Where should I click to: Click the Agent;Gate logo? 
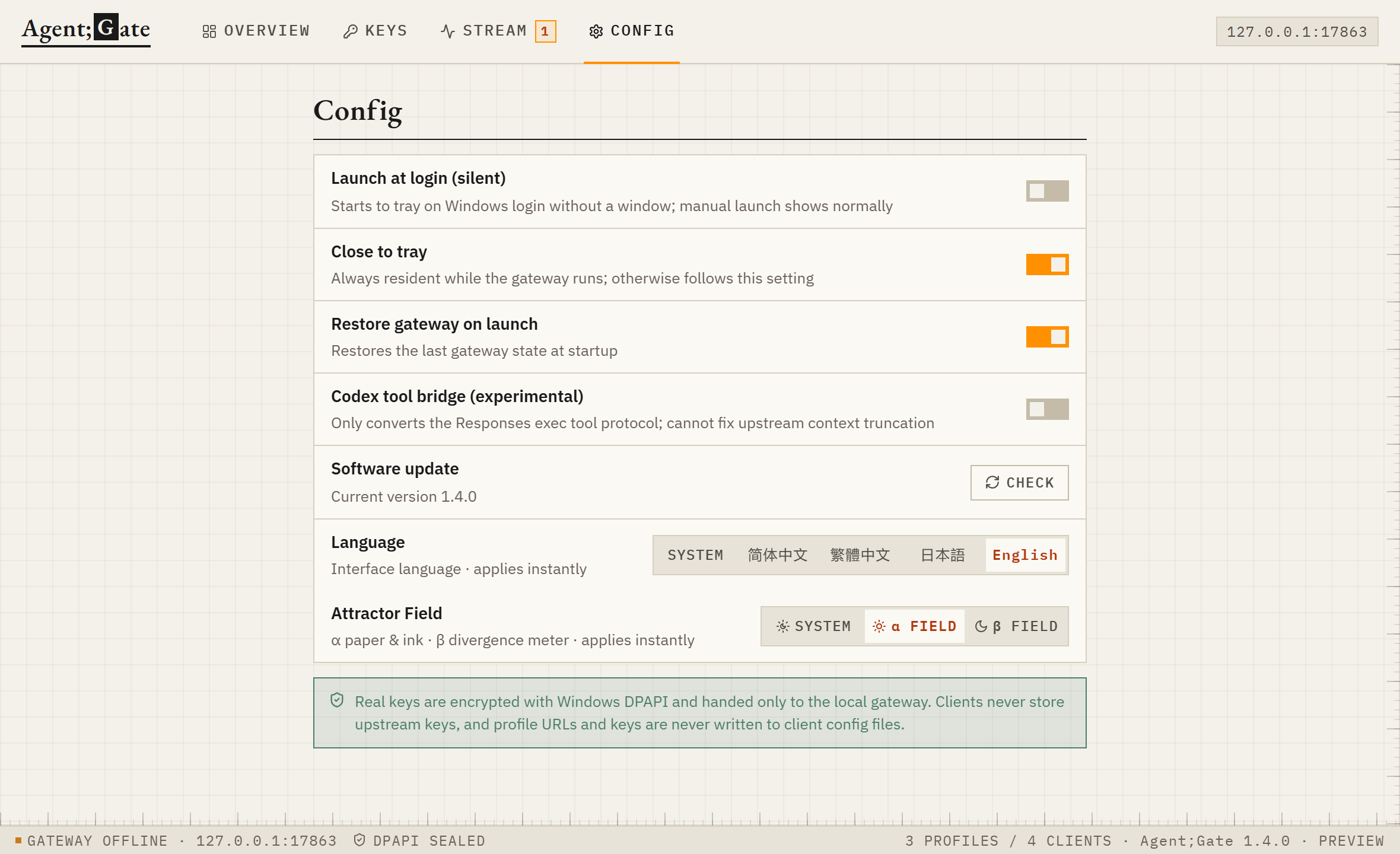pos(86,30)
